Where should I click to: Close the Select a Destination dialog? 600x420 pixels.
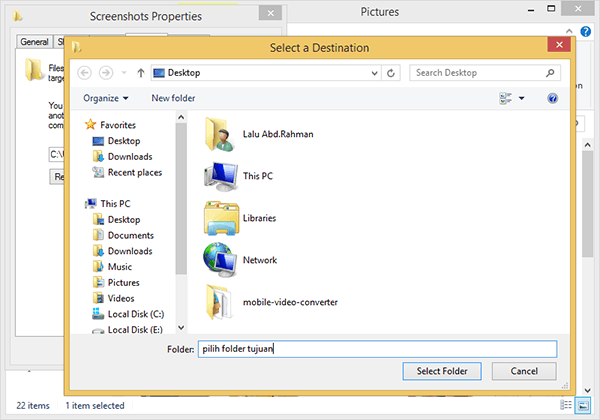point(559,45)
